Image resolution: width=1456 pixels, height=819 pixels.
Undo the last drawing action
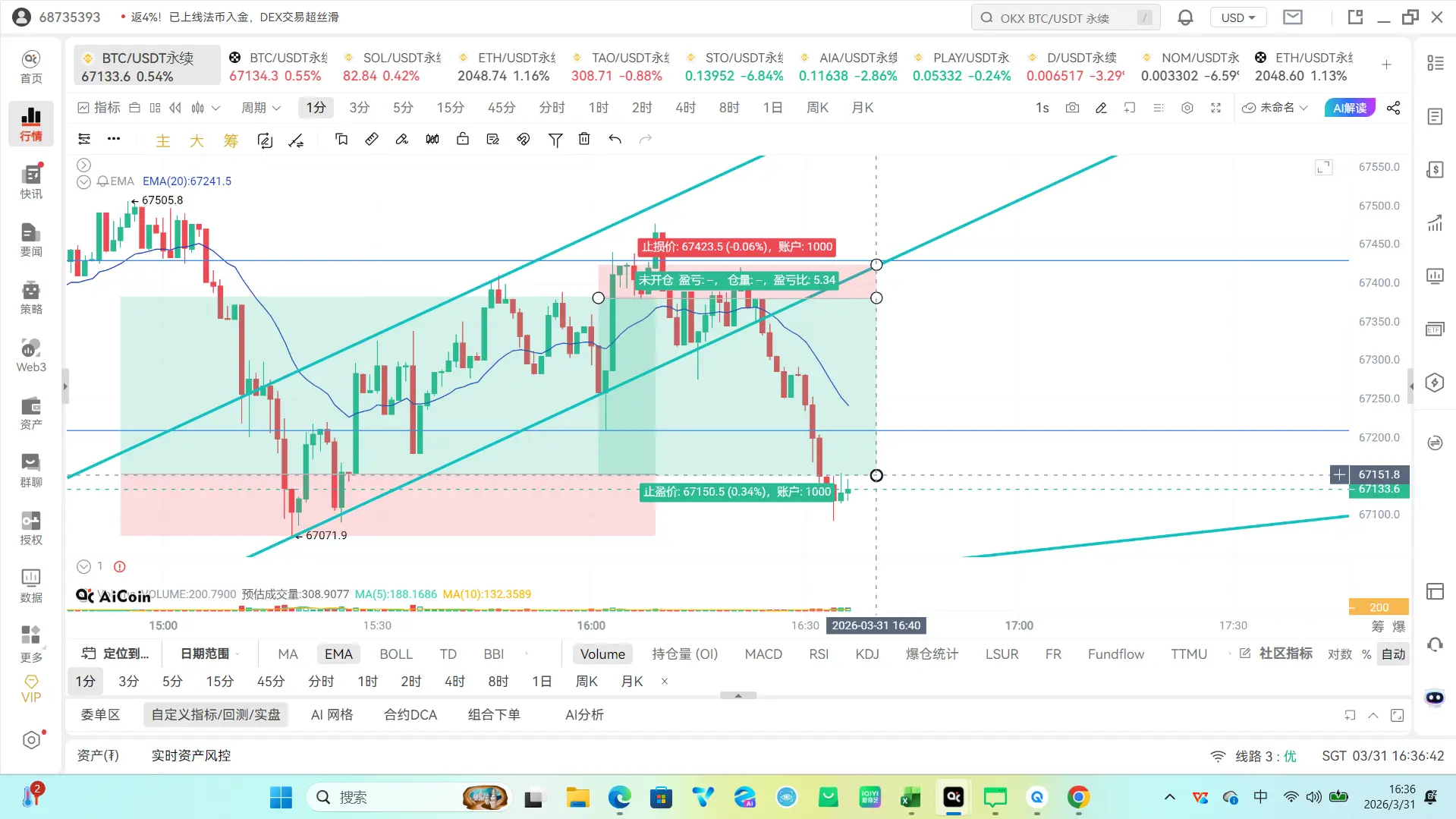[x=615, y=139]
